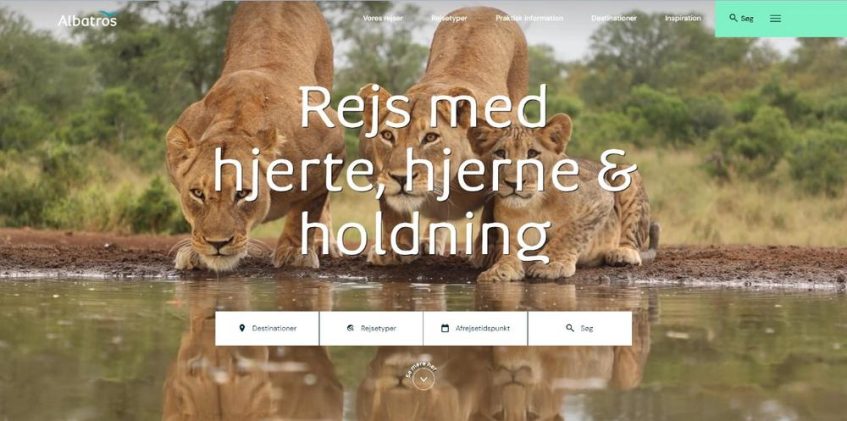Click the Rejsetyper icon in search bar
The height and width of the screenshot is (421, 847).
pyautogui.click(x=350, y=328)
